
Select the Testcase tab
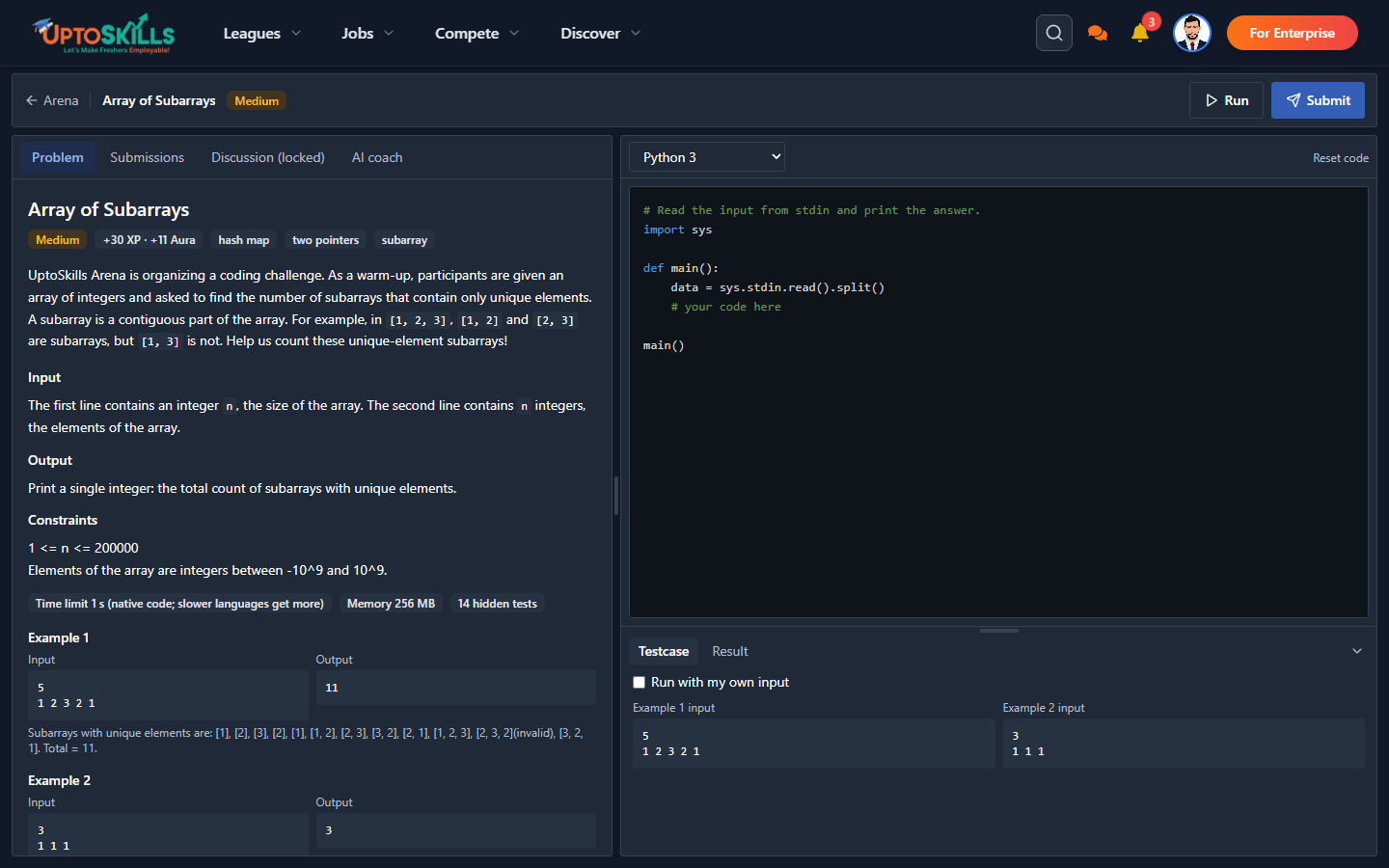(664, 651)
